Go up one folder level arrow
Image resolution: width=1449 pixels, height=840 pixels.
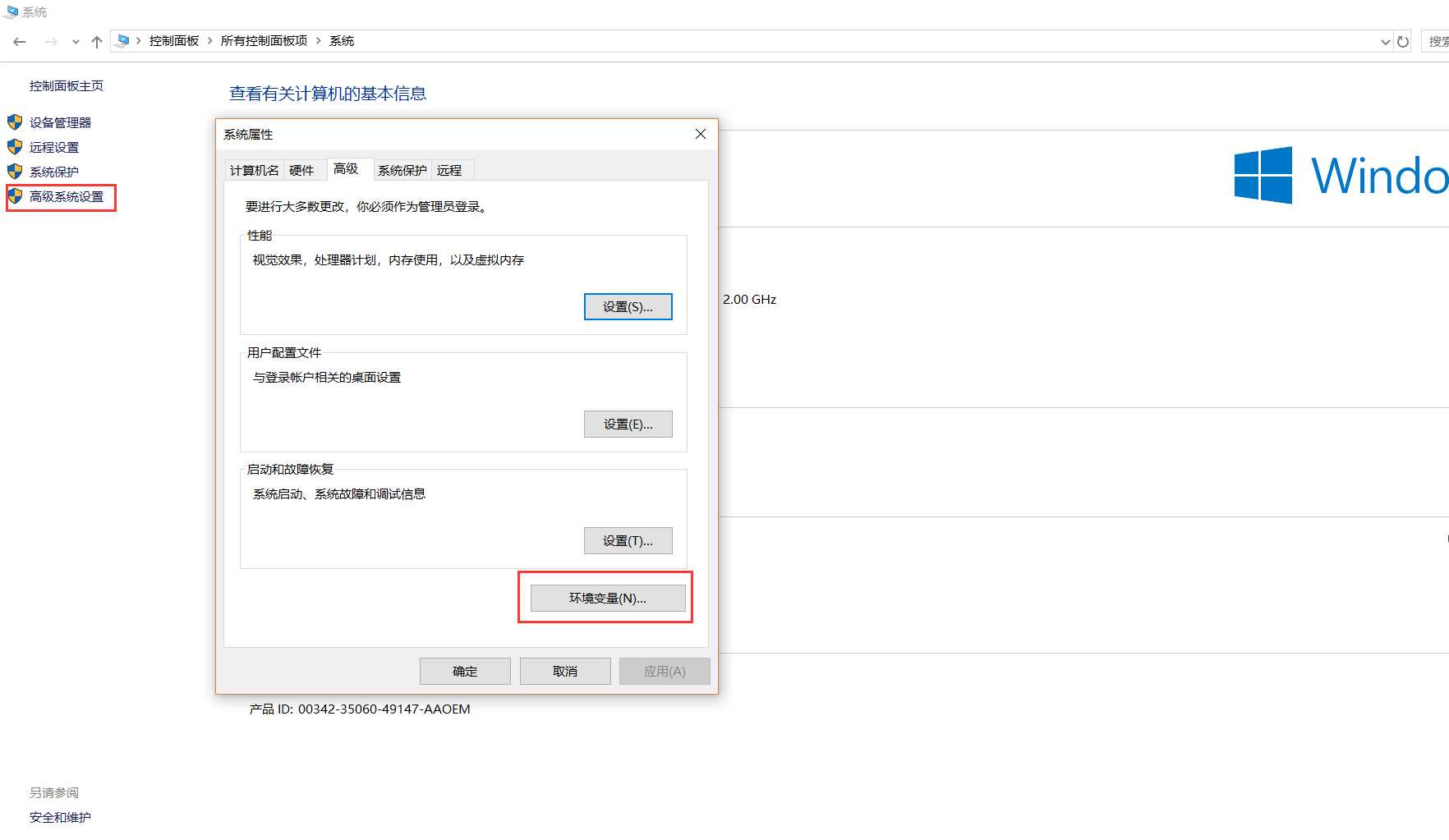click(97, 41)
